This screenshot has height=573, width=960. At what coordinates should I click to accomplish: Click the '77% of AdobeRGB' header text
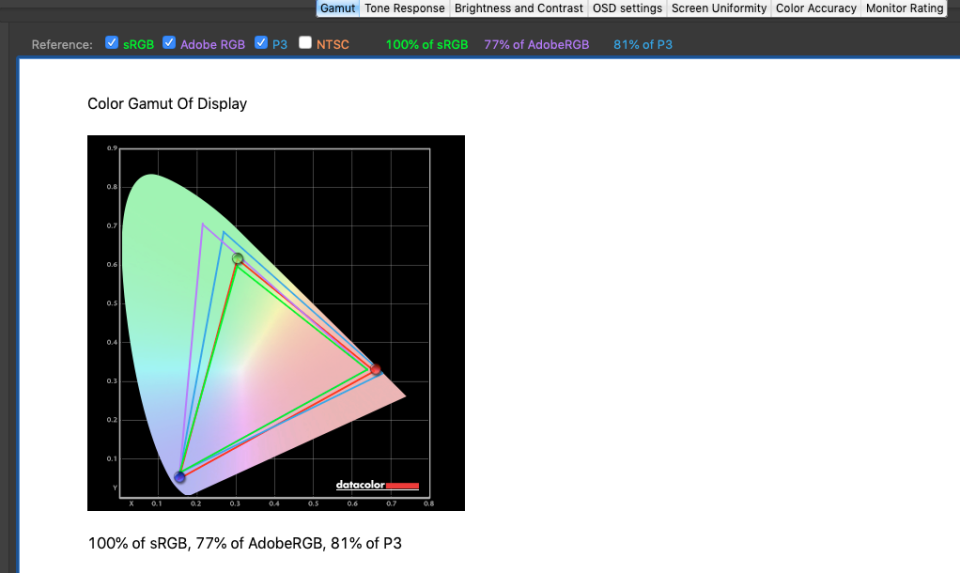coord(536,45)
